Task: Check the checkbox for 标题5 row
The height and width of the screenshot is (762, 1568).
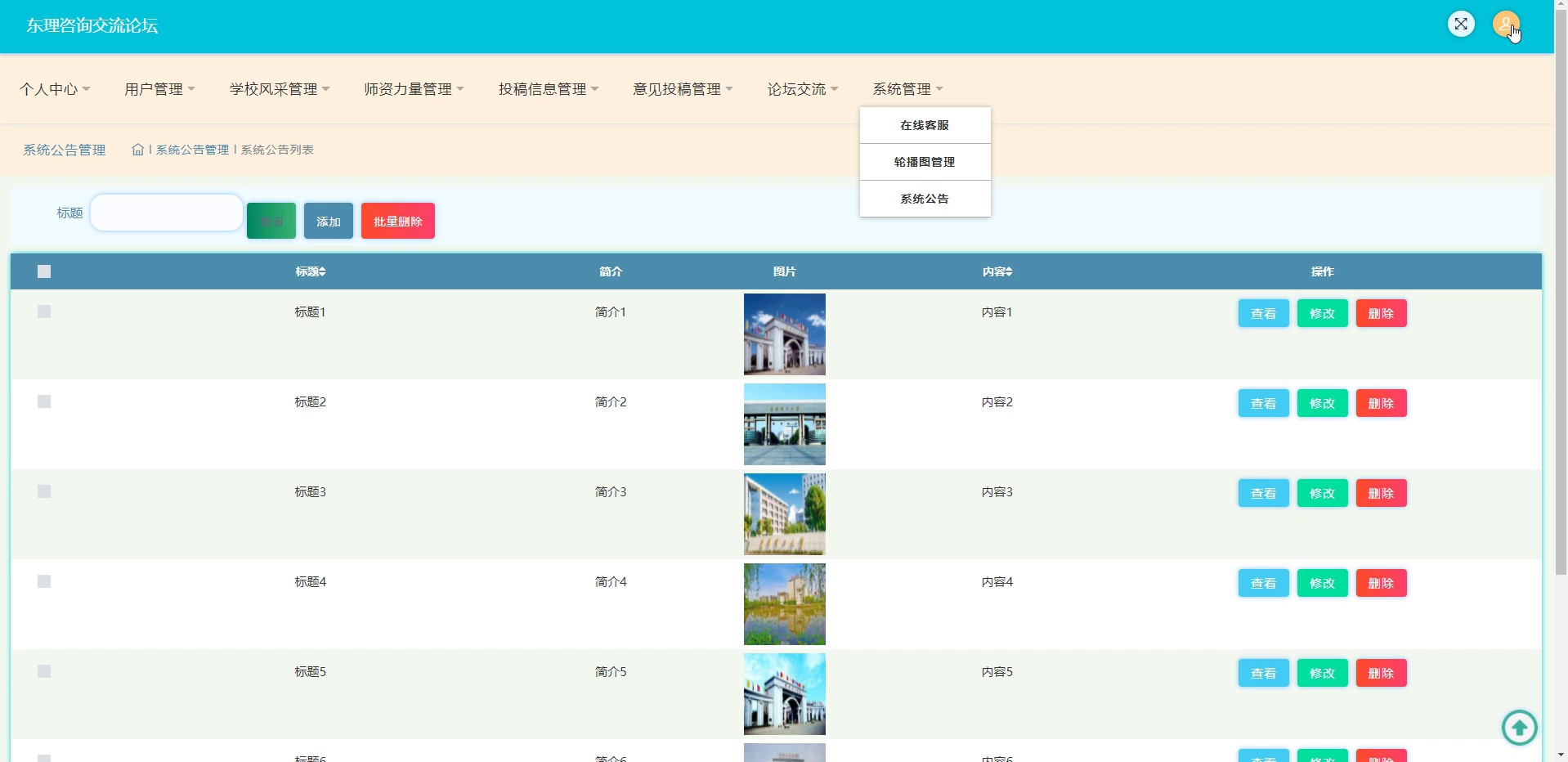Action: pos(44,671)
